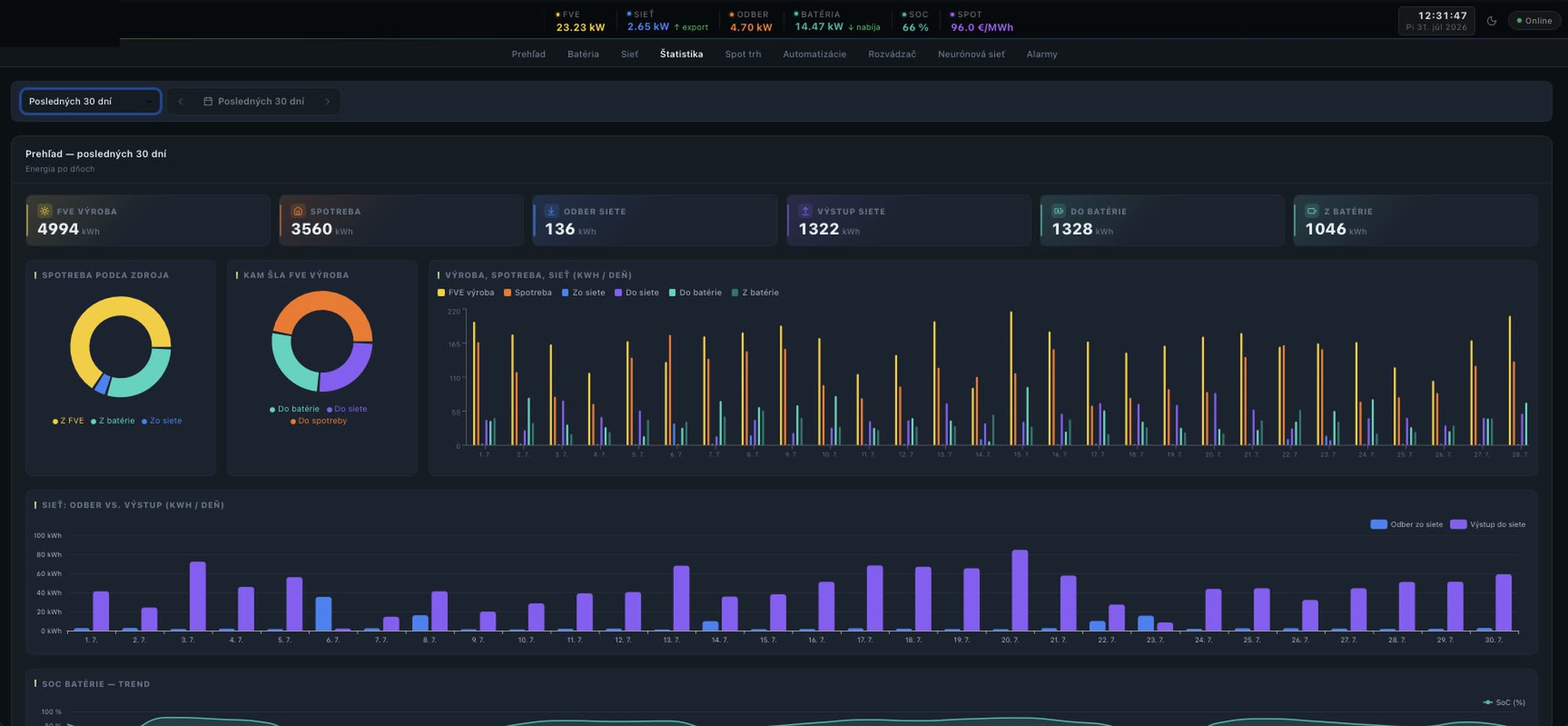Viewport: 1568px width, 726px height.
Task: Go to previous period with left chevron
Action: (x=180, y=101)
